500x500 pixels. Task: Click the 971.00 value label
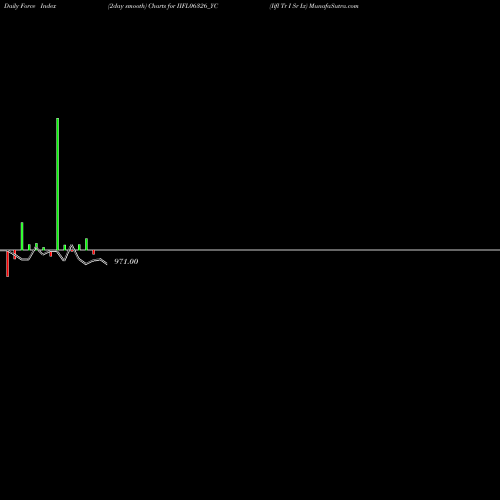click(x=126, y=261)
